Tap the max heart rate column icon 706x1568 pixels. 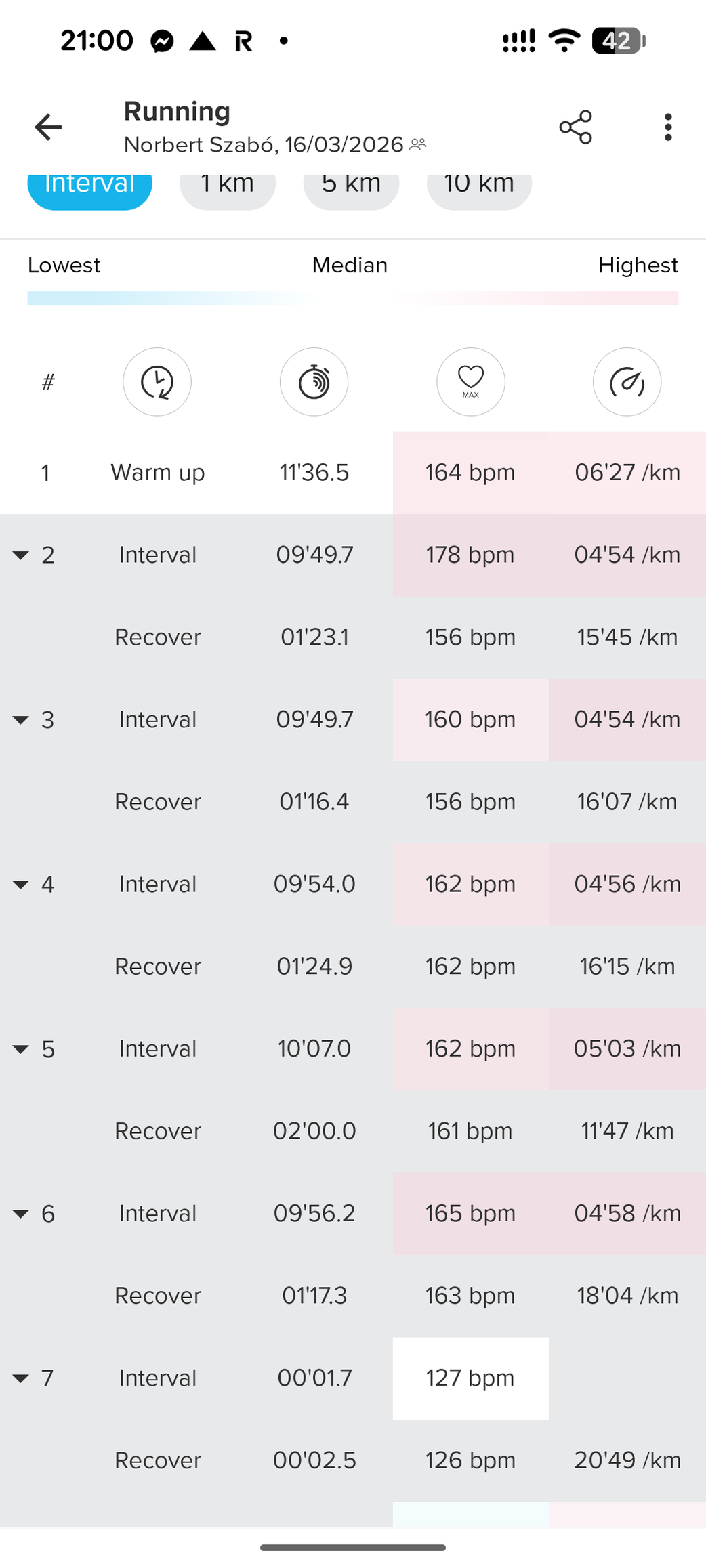point(471,382)
